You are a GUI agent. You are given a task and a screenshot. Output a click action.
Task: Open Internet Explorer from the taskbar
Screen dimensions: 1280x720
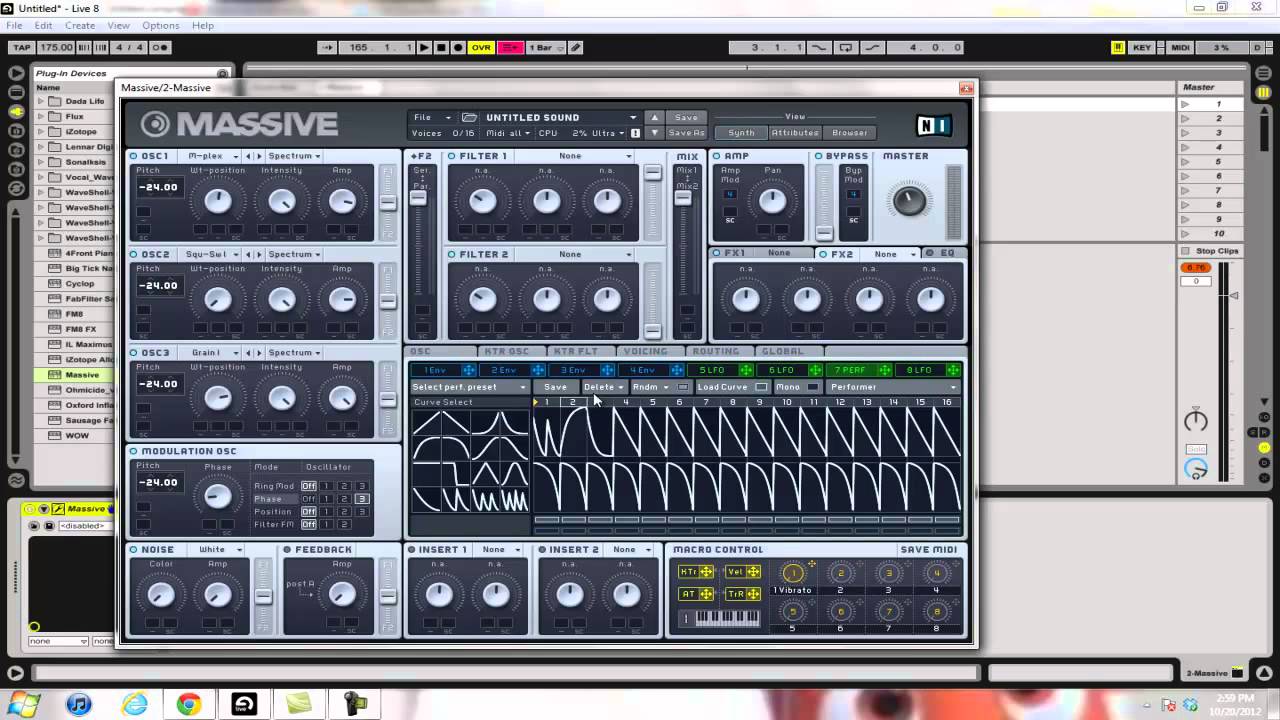click(134, 704)
